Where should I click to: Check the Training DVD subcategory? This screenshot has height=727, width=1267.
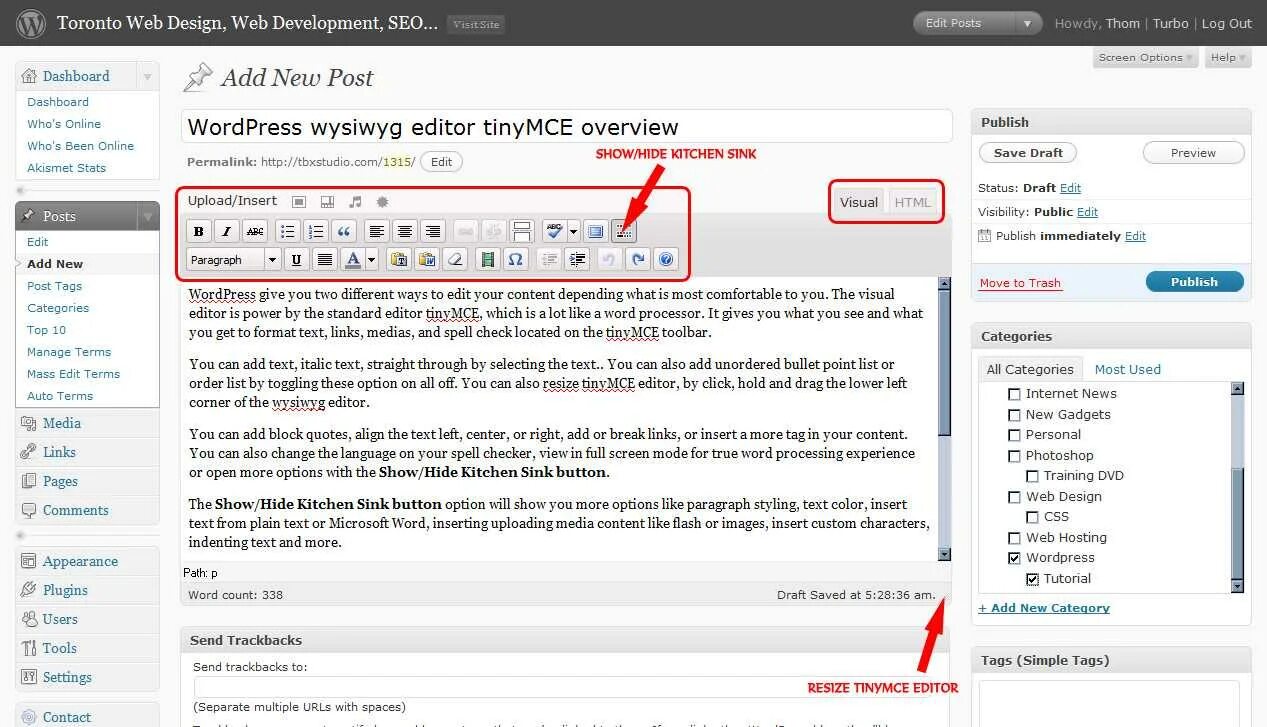click(x=1033, y=476)
